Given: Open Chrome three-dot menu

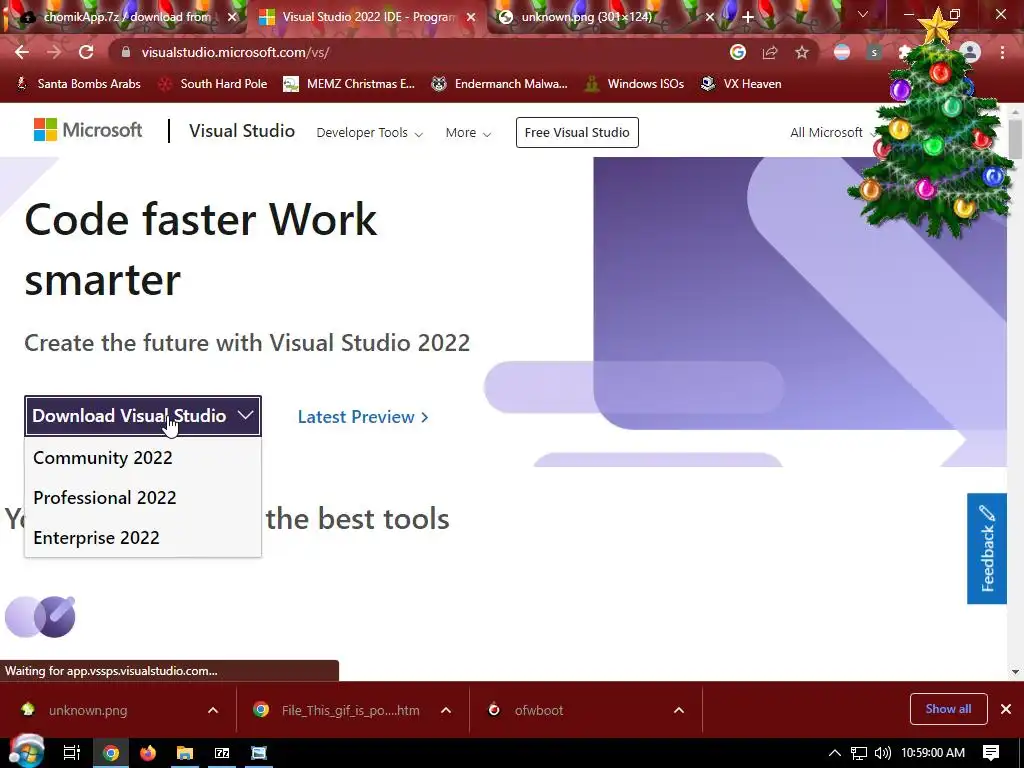Looking at the screenshot, I should 1002,52.
